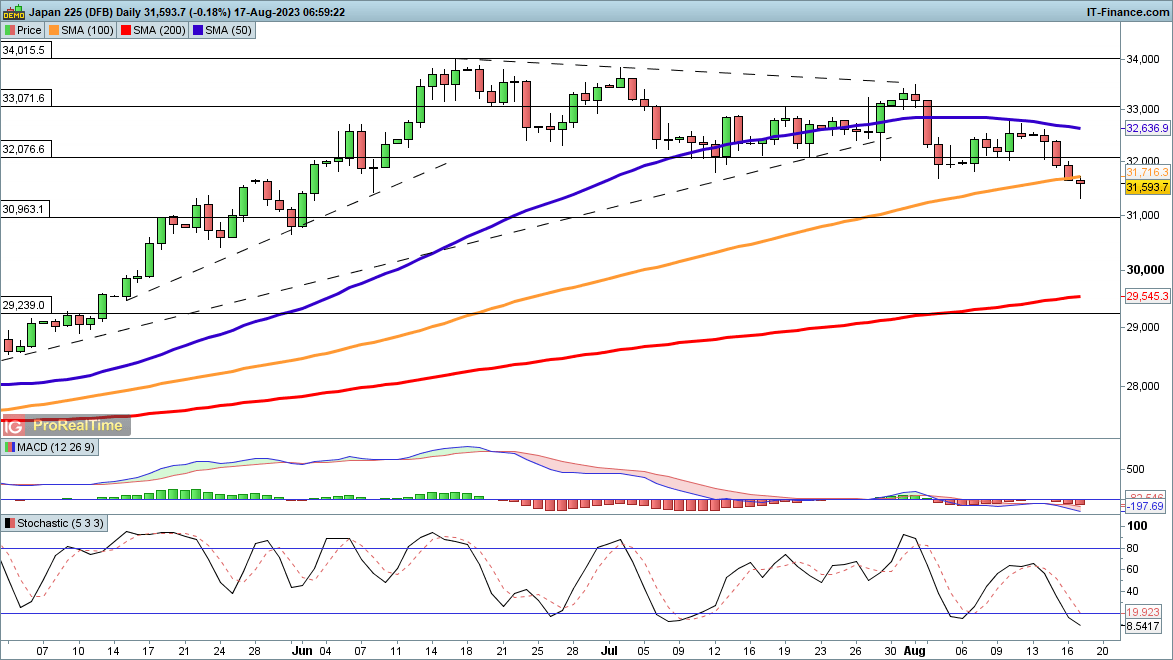Click the SMA 100 value tag 31,716.3
This screenshot has height=660, width=1173.
coord(1147,172)
